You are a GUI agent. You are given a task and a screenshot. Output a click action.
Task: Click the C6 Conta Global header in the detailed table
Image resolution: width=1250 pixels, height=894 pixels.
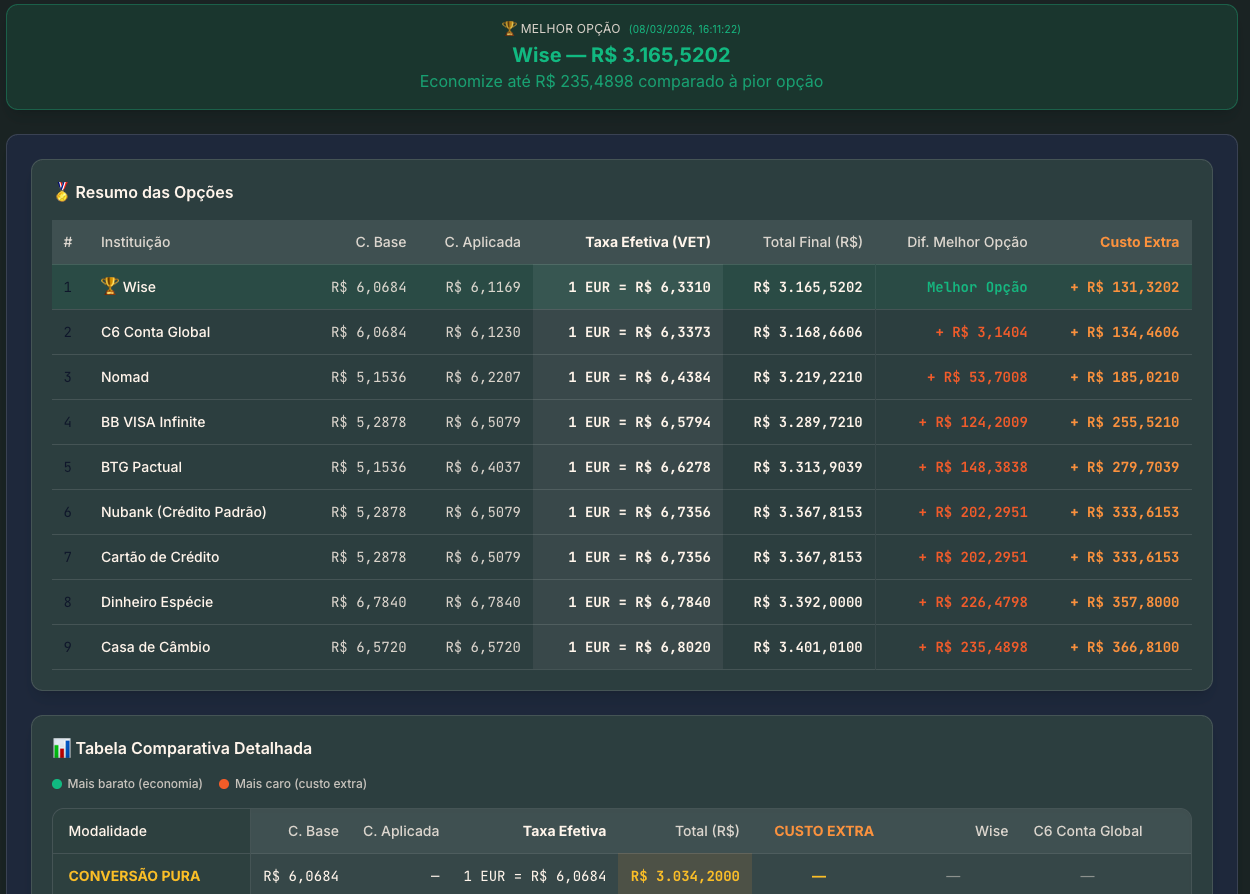[x=1088, y=831]
